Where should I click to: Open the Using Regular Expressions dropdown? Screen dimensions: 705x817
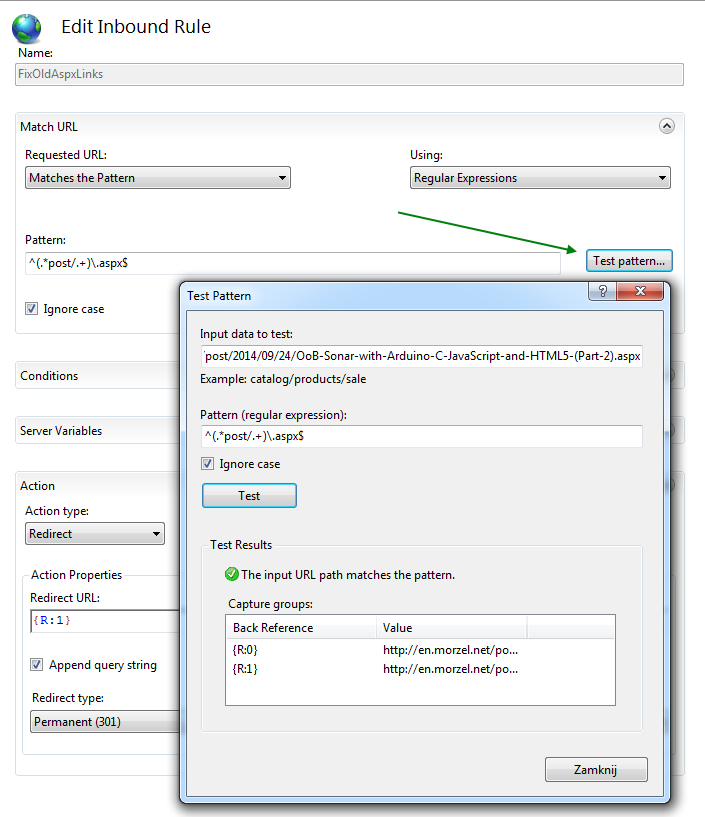pyautogui.click(x=540, y=178)
